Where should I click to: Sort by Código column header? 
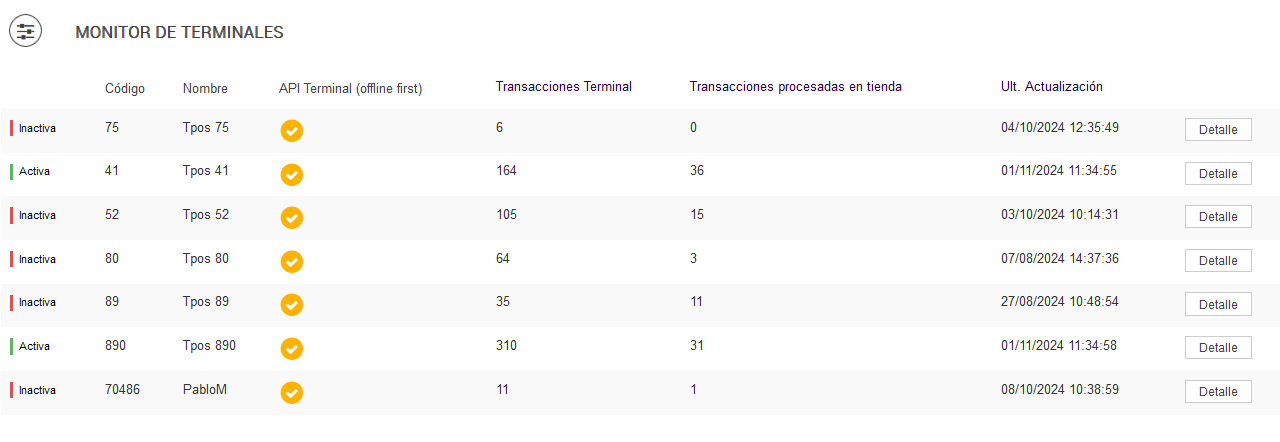tap(125, 88)
